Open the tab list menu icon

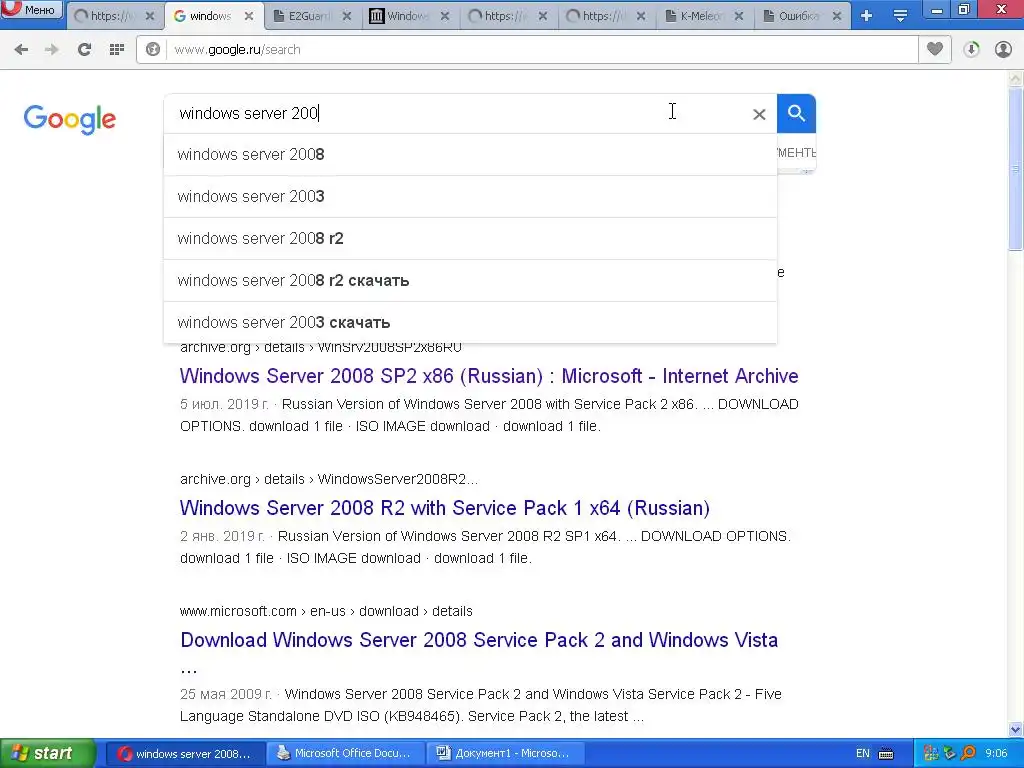900,16
